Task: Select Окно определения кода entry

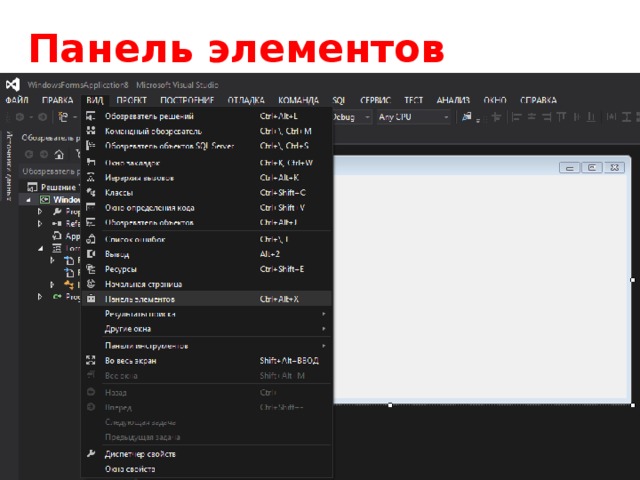Action: point(207,208)
